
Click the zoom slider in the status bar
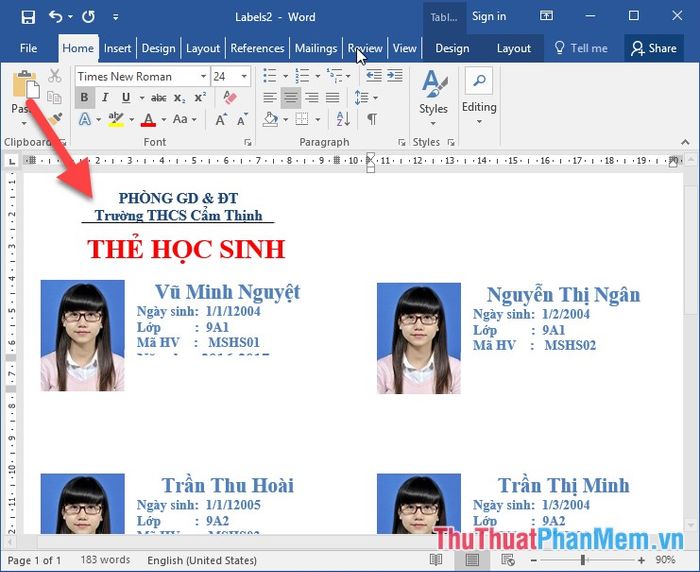(x=583, y=560)
